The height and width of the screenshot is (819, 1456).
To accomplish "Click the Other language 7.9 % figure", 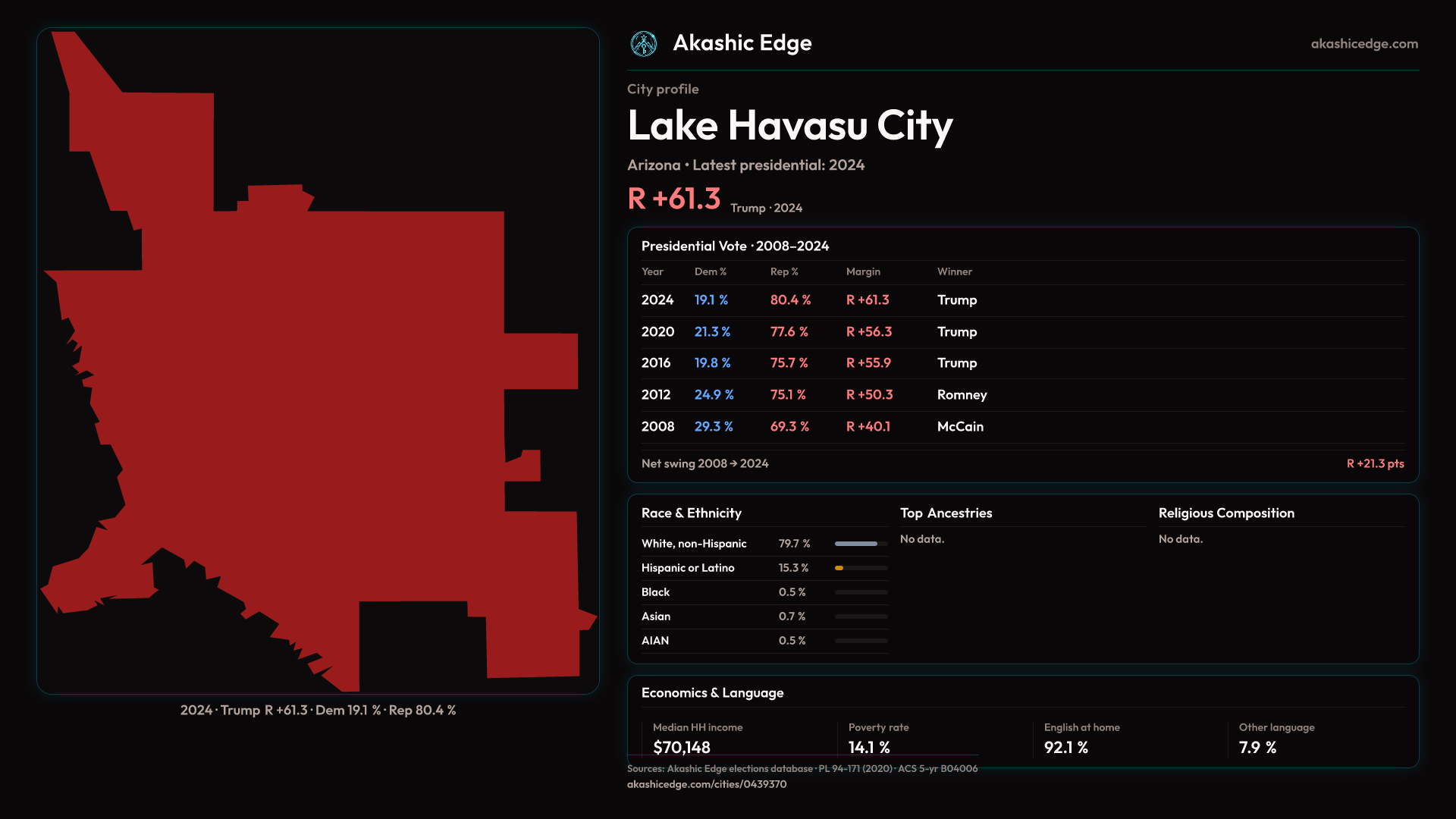I will [x=1257, y=747].
